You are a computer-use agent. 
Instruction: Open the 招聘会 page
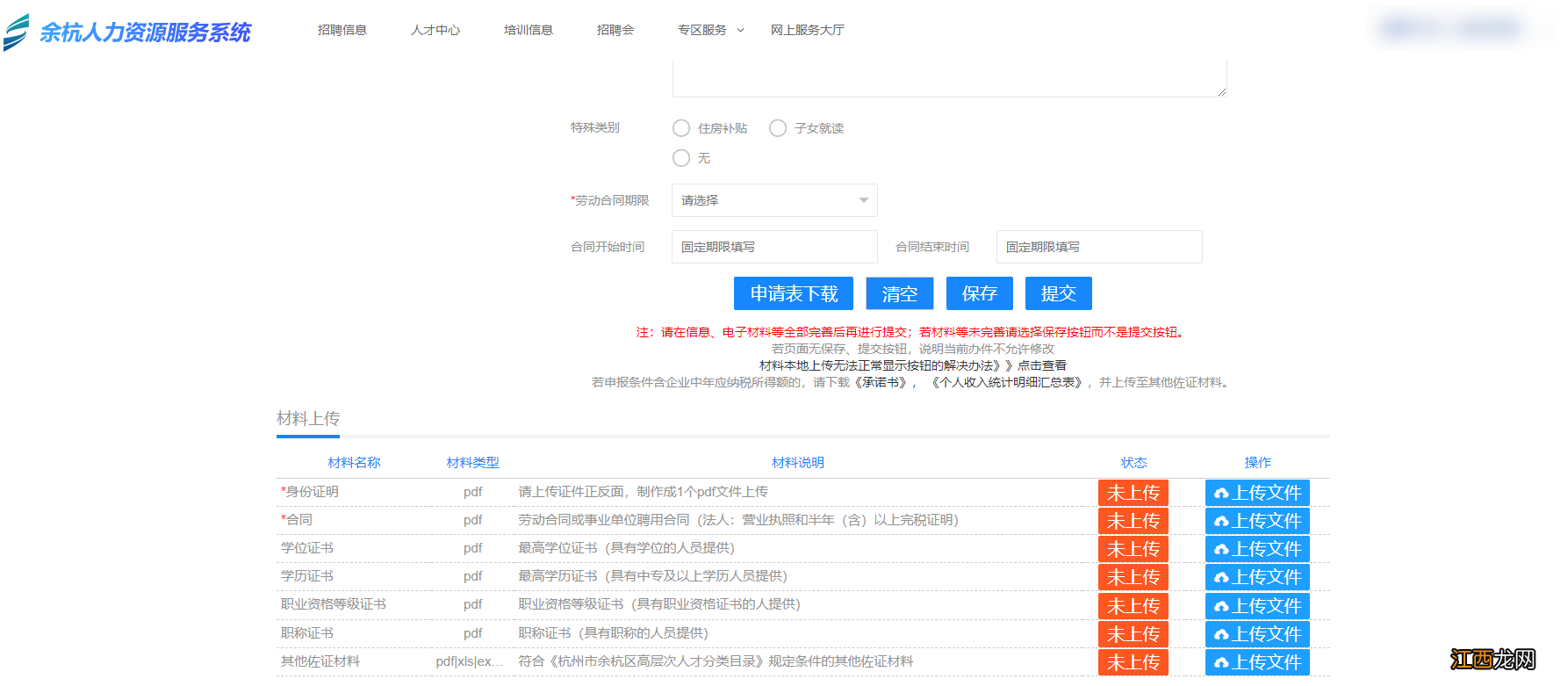(x=615, y=30)
